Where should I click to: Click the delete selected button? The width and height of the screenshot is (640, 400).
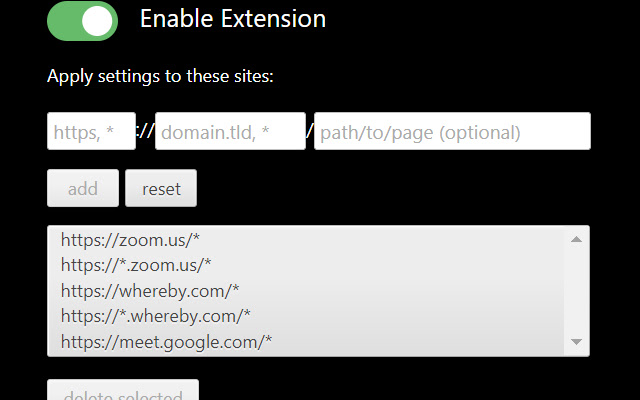click(123, 392)
